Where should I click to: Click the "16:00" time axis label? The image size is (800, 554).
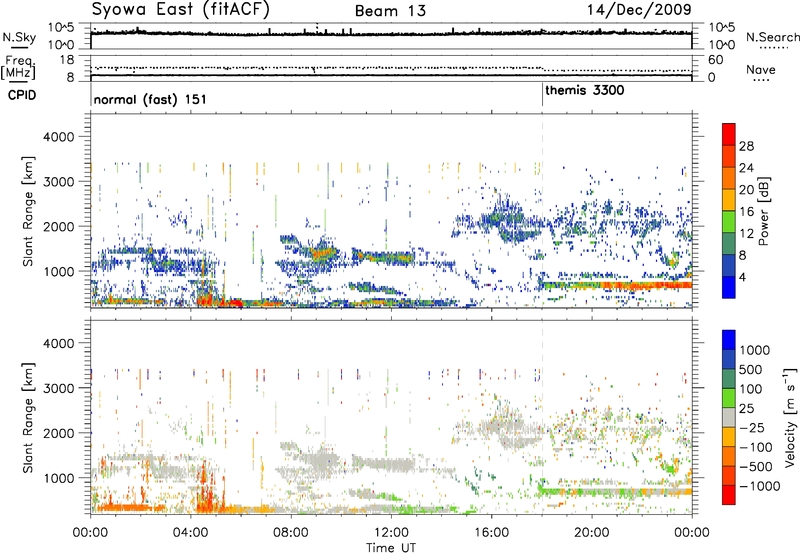(x=491, y=533)
